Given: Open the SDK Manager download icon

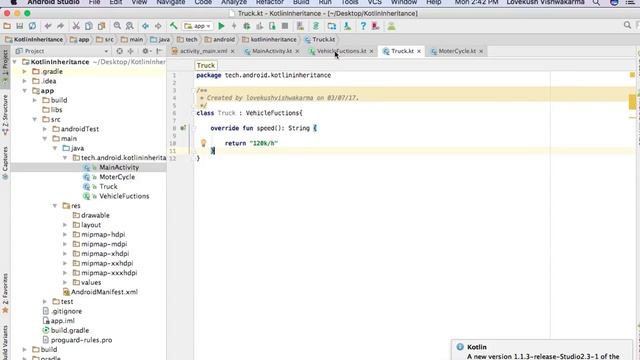Looking at the screenshot, I should pos(347,26).
